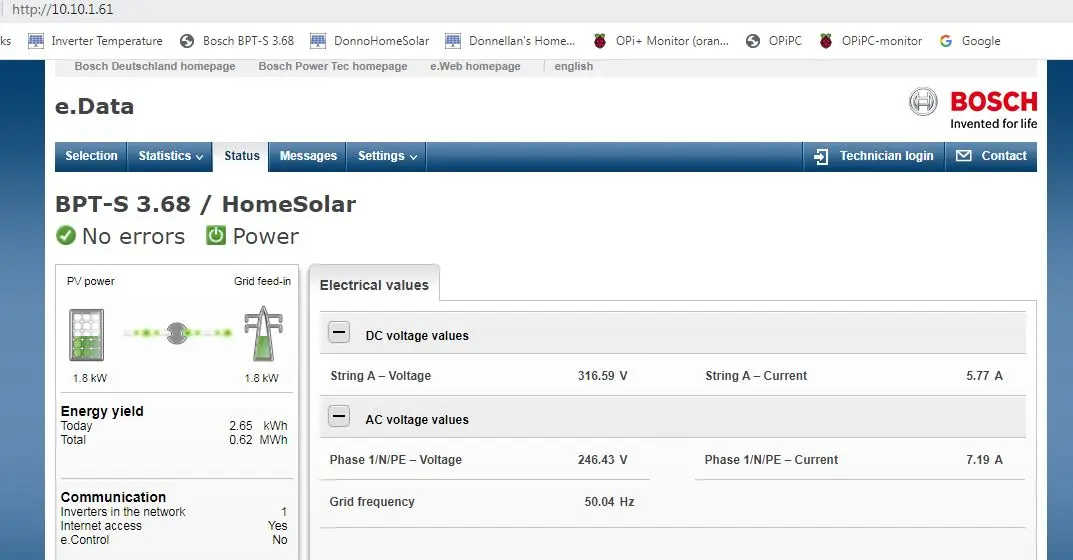
Task: Click the Communication heading
Action: pos(113,497)
